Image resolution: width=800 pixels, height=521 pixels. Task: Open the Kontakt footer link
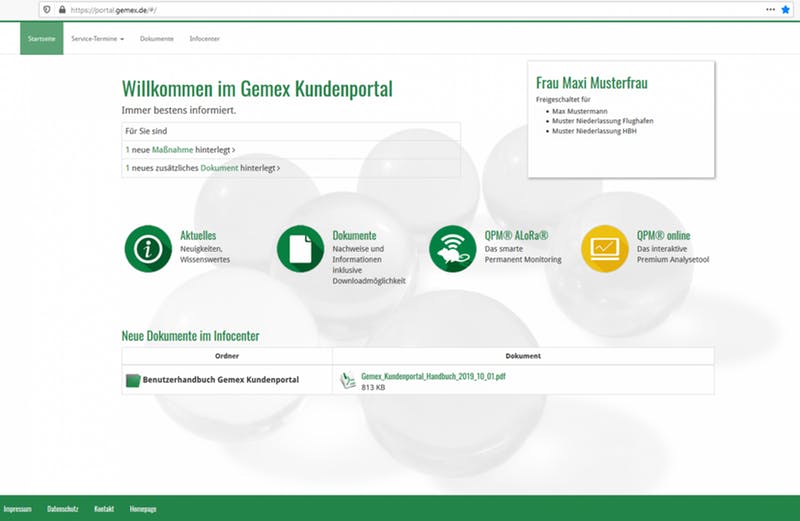point(104,509)
